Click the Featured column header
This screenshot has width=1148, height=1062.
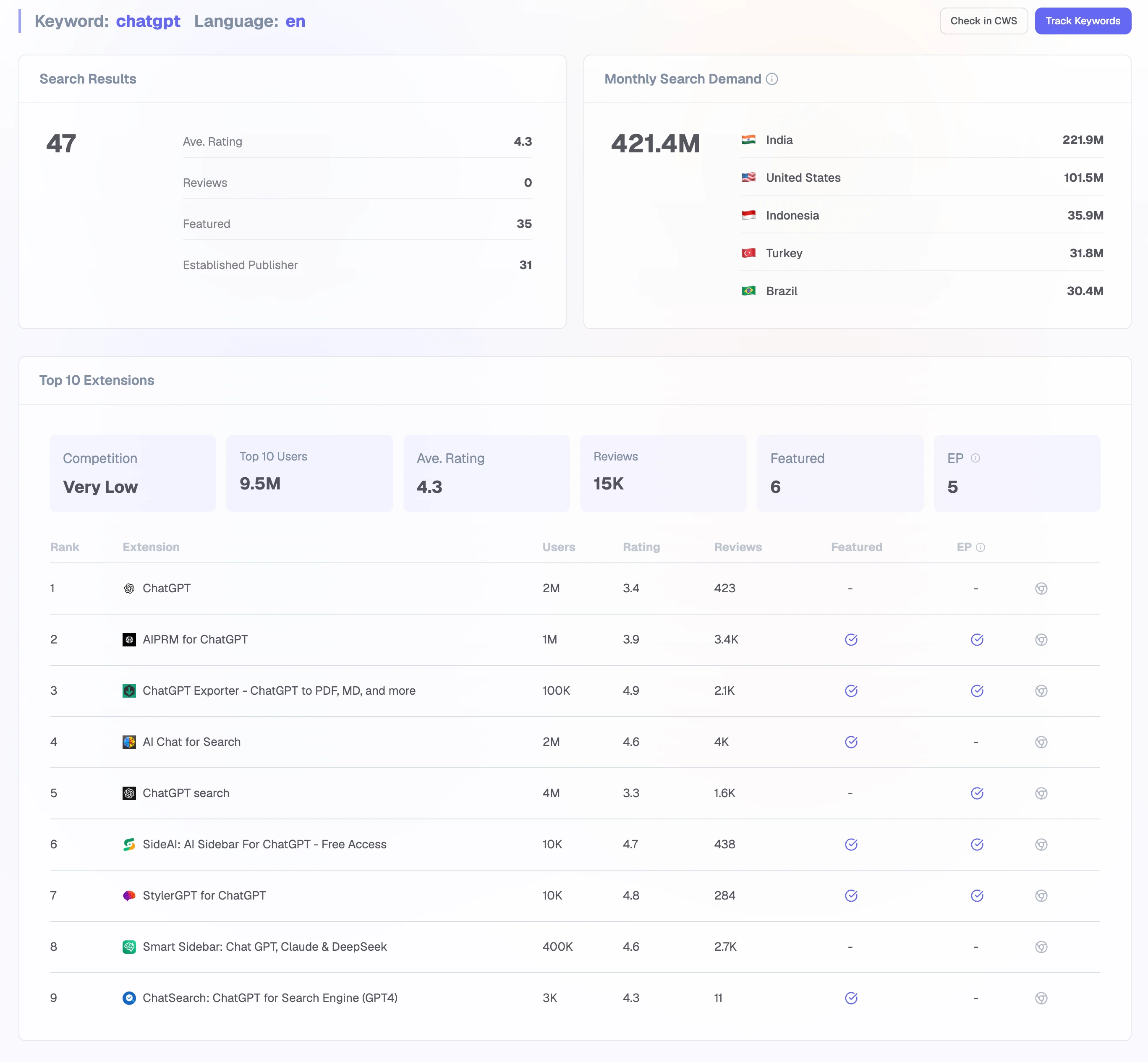tap(856, 547)
